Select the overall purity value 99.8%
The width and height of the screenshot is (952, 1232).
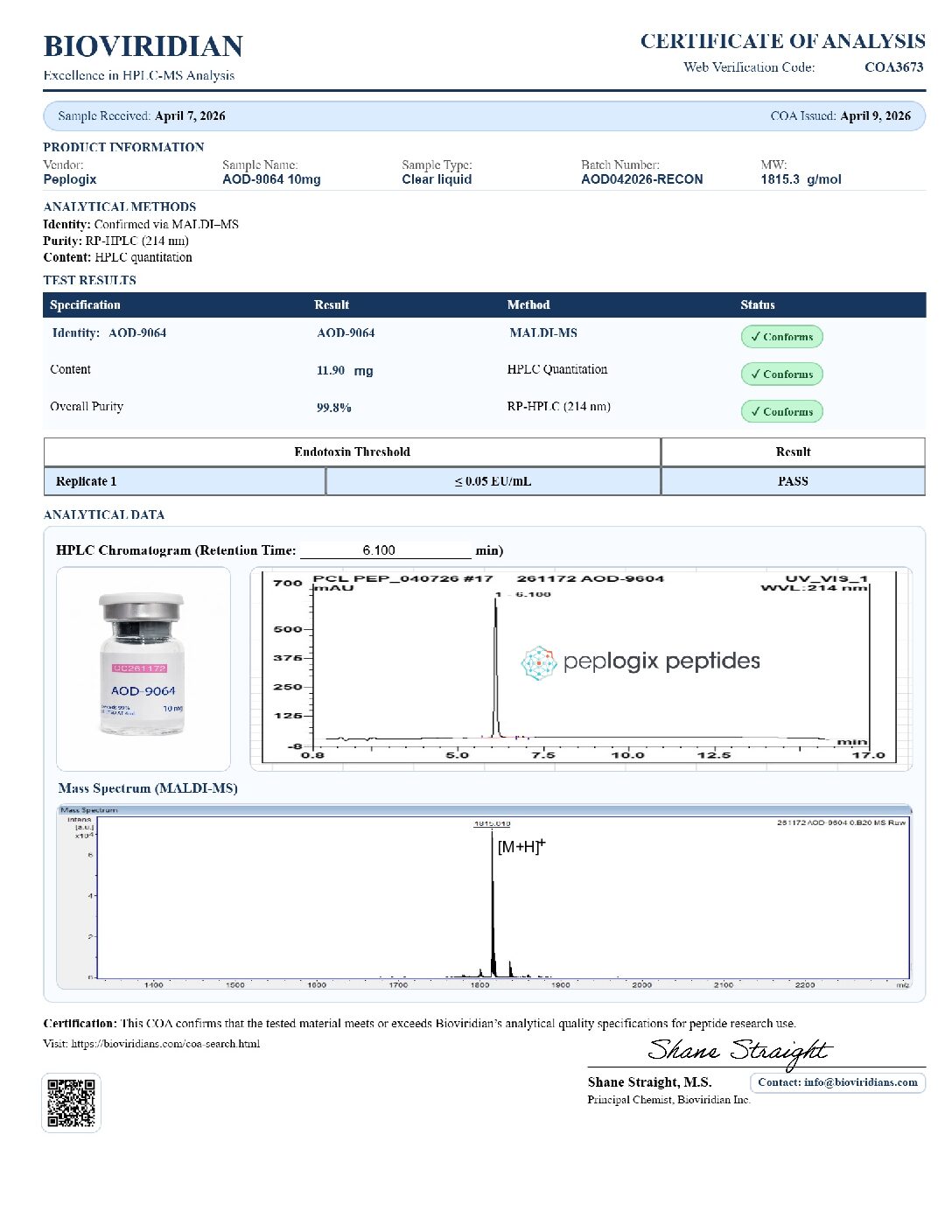(x=334, y=408)
